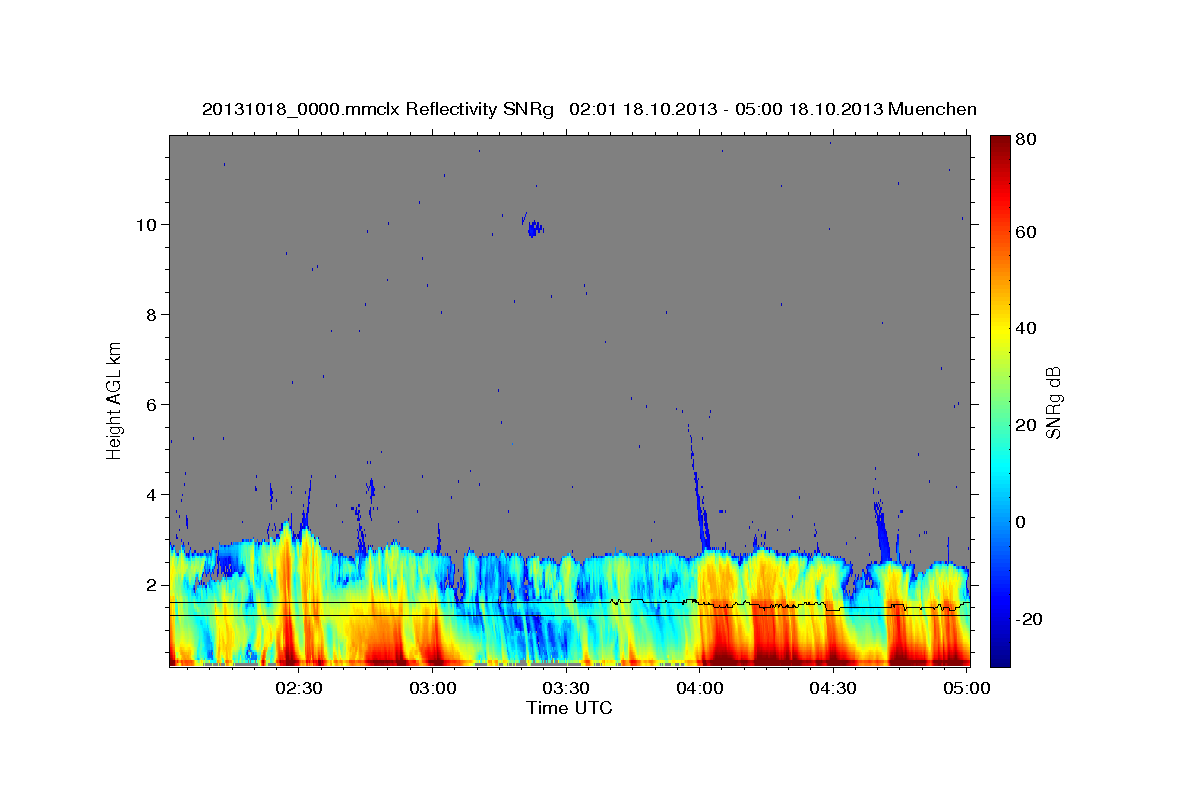The image size is (1200, 800).
Task: Click the dark blue bottom of colorbar
Action: (1000, 658)
